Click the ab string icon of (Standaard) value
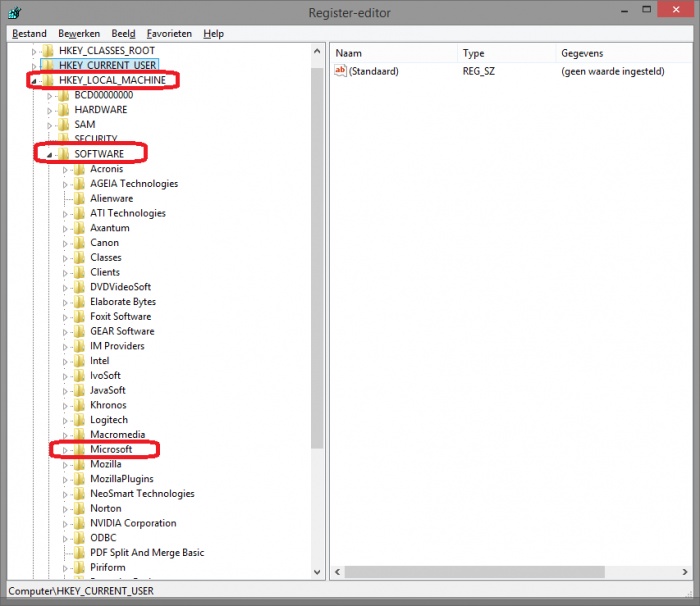This screenshot has height=606, width=700. coord(340,71)
